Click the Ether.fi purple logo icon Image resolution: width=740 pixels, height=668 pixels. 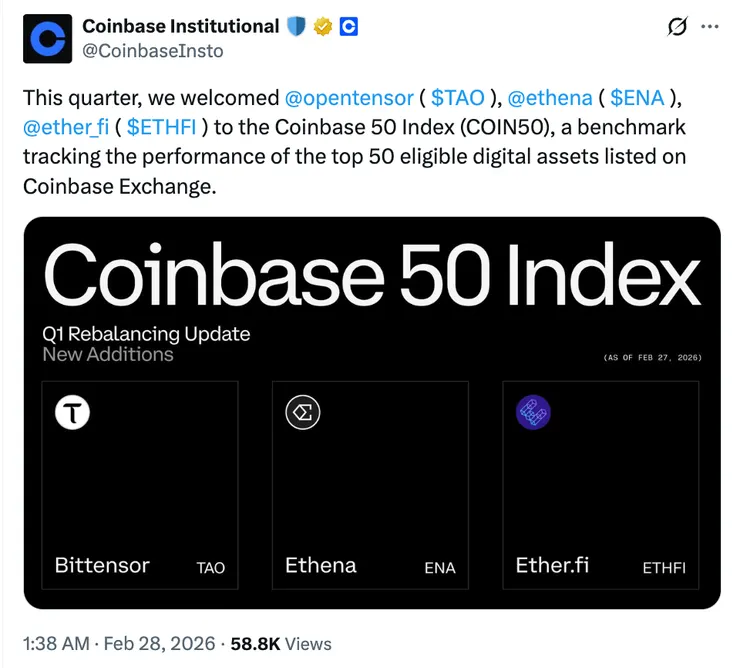(532, 412)
